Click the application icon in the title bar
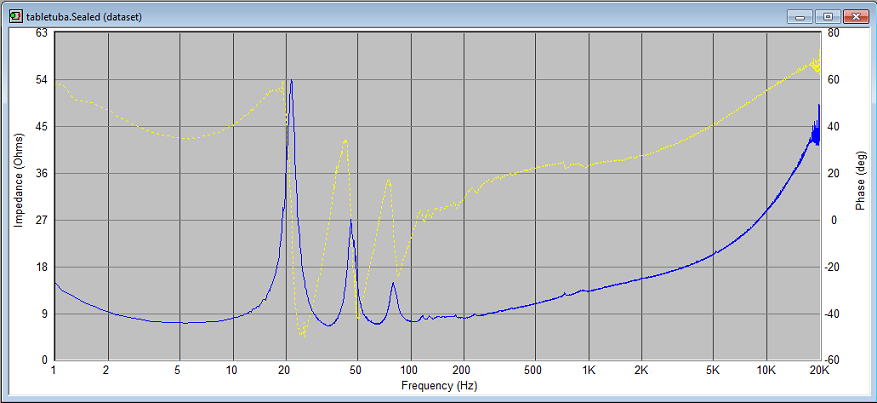The width and height of the screenshot is (877, 403). (14, 16)
